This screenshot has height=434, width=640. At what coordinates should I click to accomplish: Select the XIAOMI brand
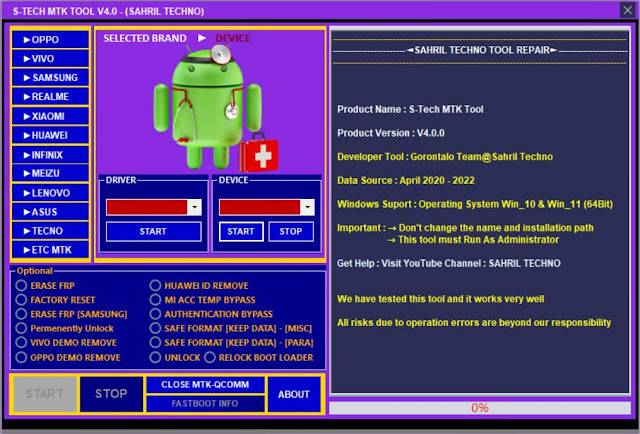pos(50,116)
